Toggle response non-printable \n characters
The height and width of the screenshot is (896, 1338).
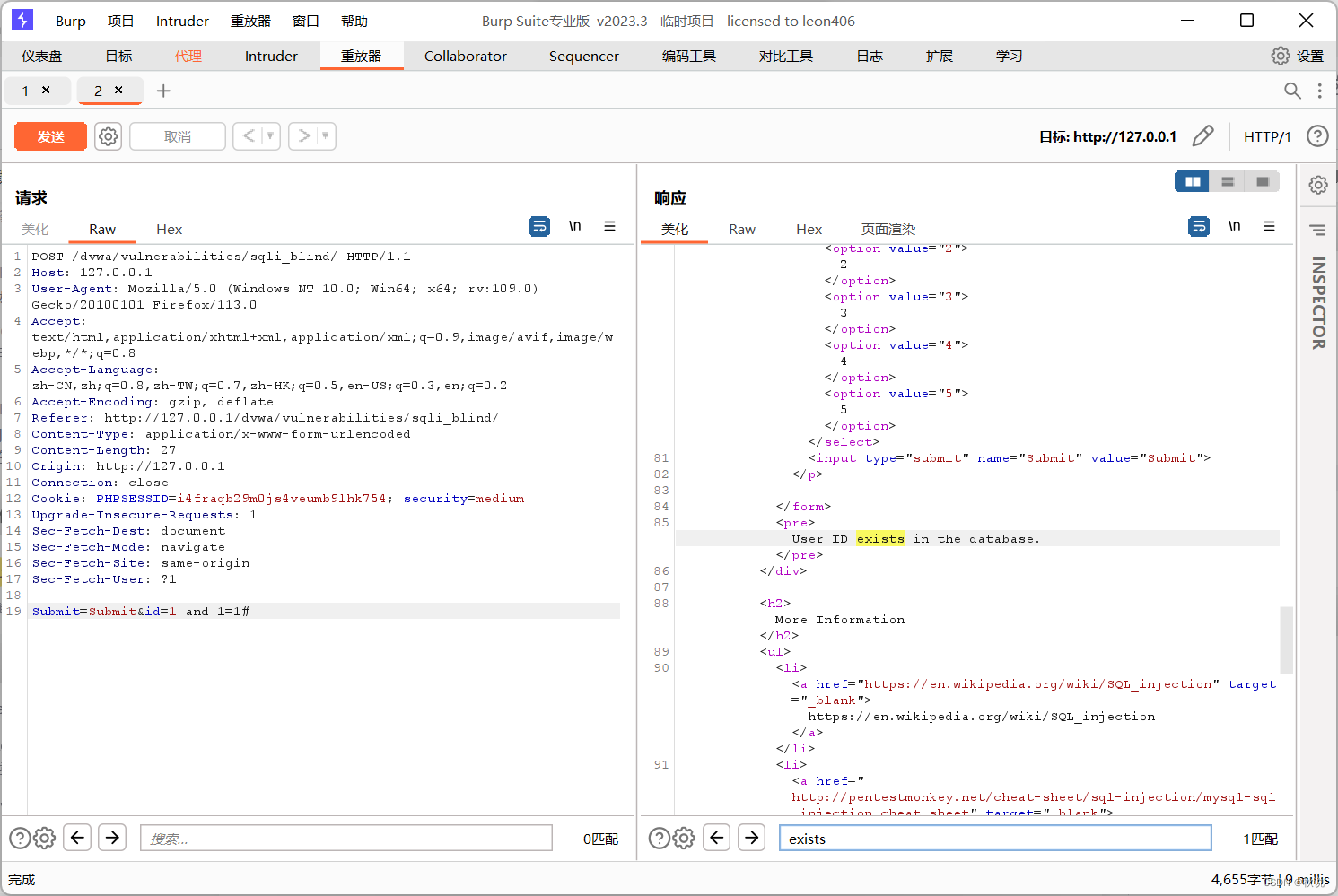pyautogui.click(x=1235, y=226)
